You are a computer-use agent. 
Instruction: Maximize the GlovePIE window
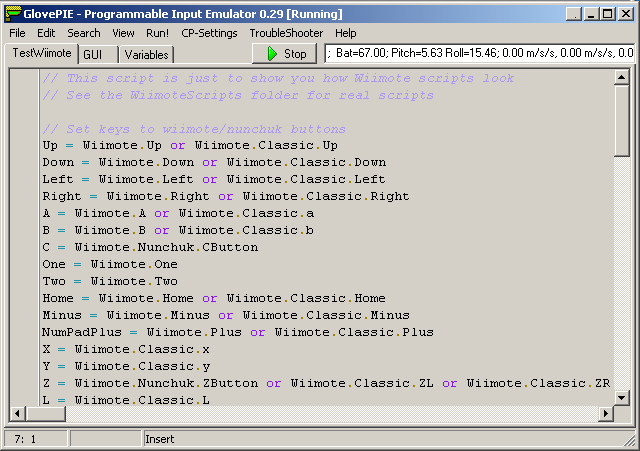tap(608, 14)
